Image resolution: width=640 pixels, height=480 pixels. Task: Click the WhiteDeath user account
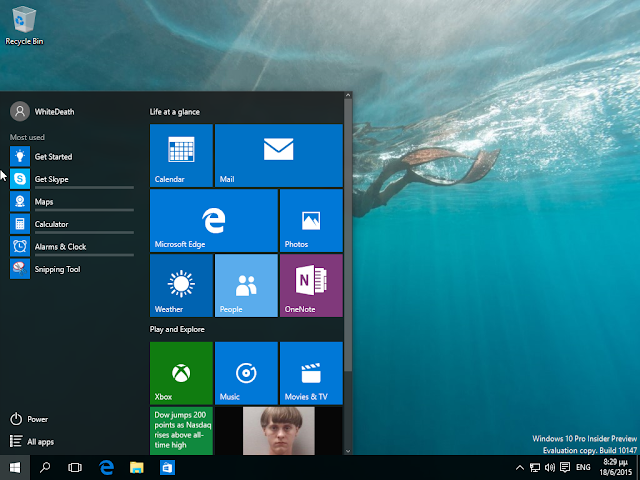click(42, 111)
